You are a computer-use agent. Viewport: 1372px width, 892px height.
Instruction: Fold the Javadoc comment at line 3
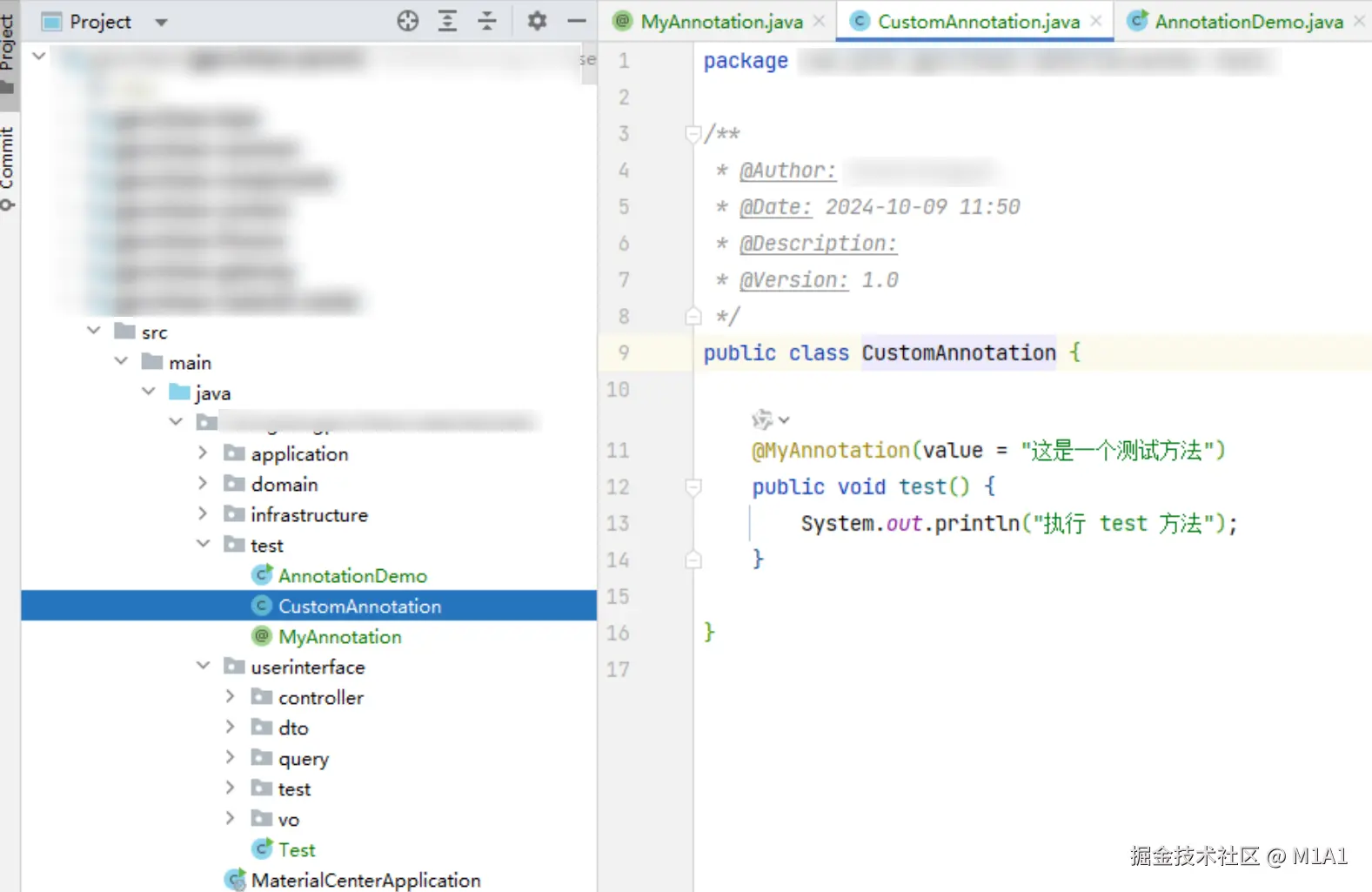click(693, 133)
